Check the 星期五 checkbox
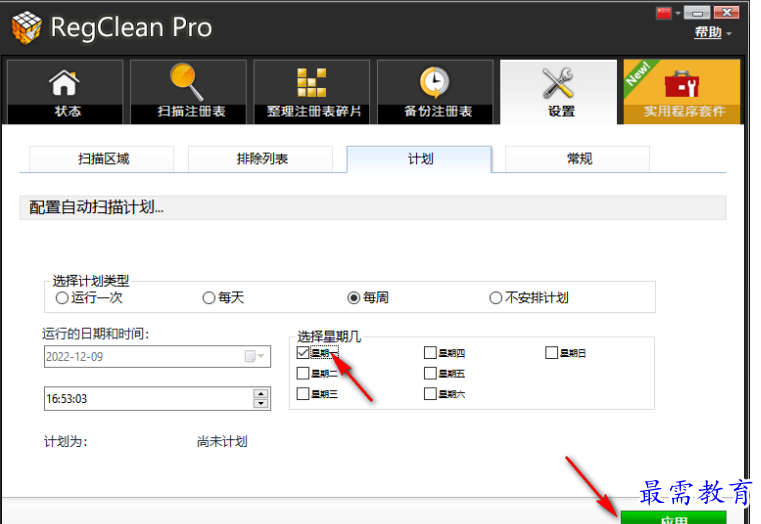 pyautogui.click(x=430, y=373)
